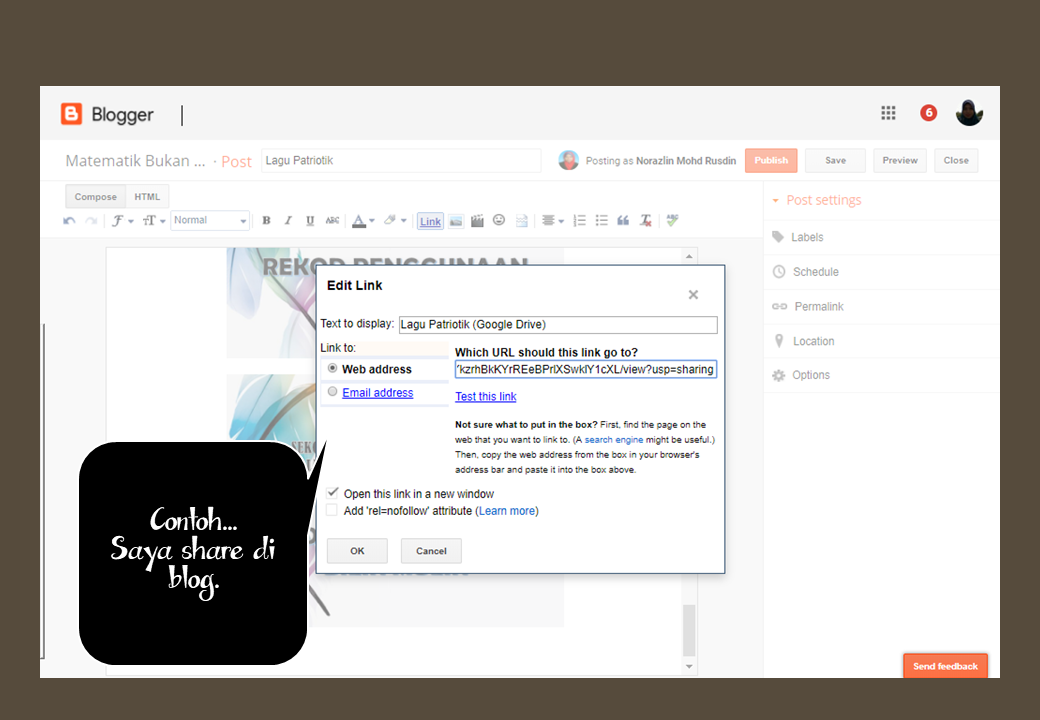Toggle bold formatting
The height and width of the screenshot is (720, 1040).
267,220
